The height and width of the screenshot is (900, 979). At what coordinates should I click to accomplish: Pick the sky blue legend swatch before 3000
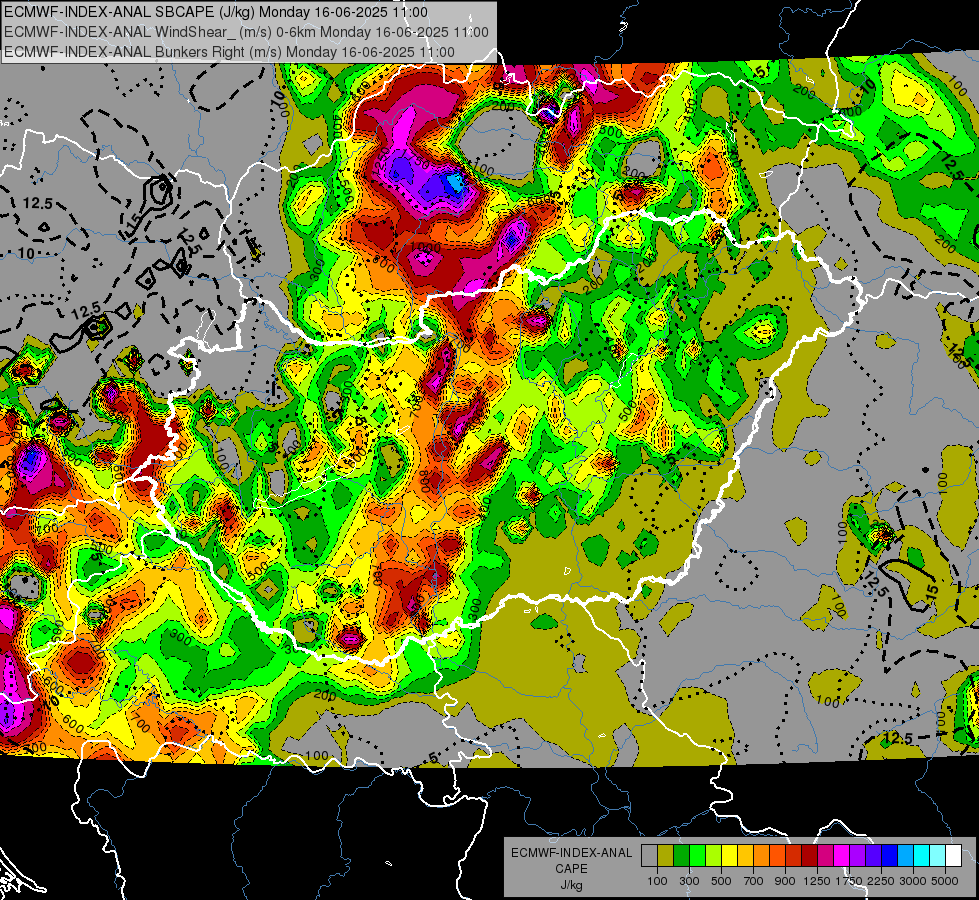(906, 856)
